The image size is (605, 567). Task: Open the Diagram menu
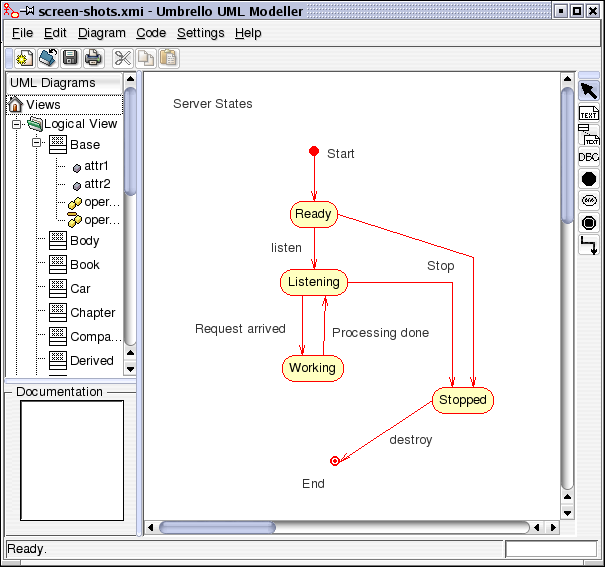[102, 33]
